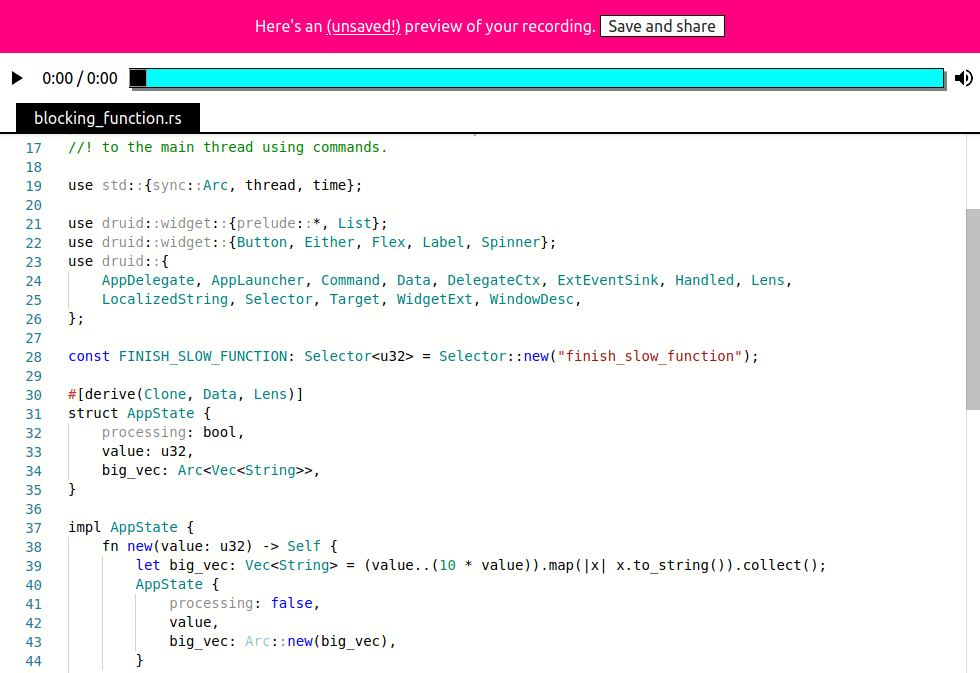Click the ExtEventSink import on line 24
This screenshot has width=980, height=673.
click(x=608, y=280)
